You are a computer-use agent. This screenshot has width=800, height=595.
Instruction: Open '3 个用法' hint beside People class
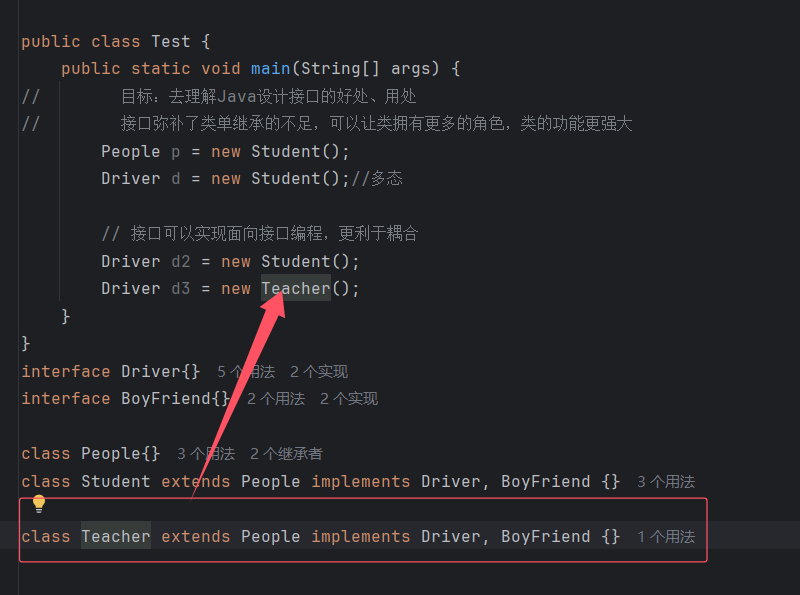206,454
